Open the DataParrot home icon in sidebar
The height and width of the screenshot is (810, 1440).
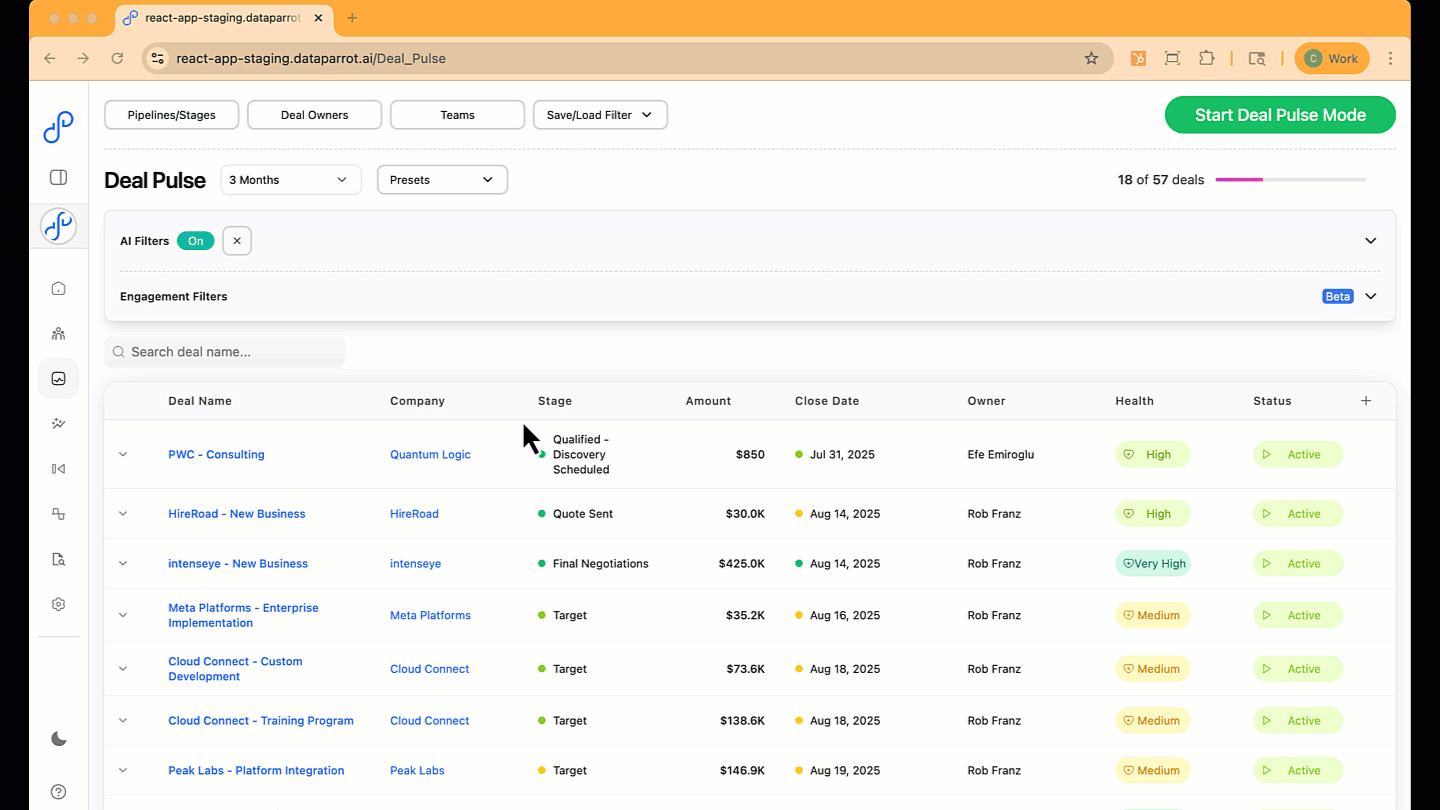(x=58, y=287)
